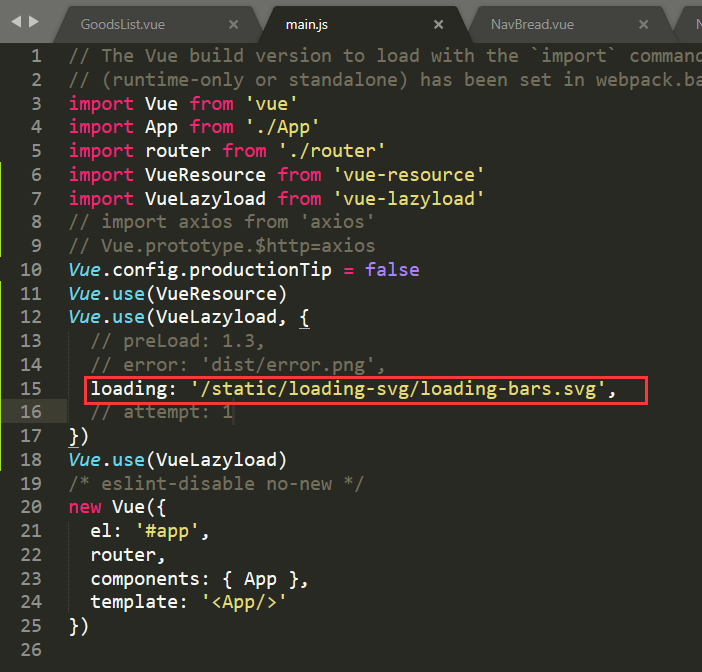
Task: Click 'new' keyword on line 20
Action: (x=85, y=507)
